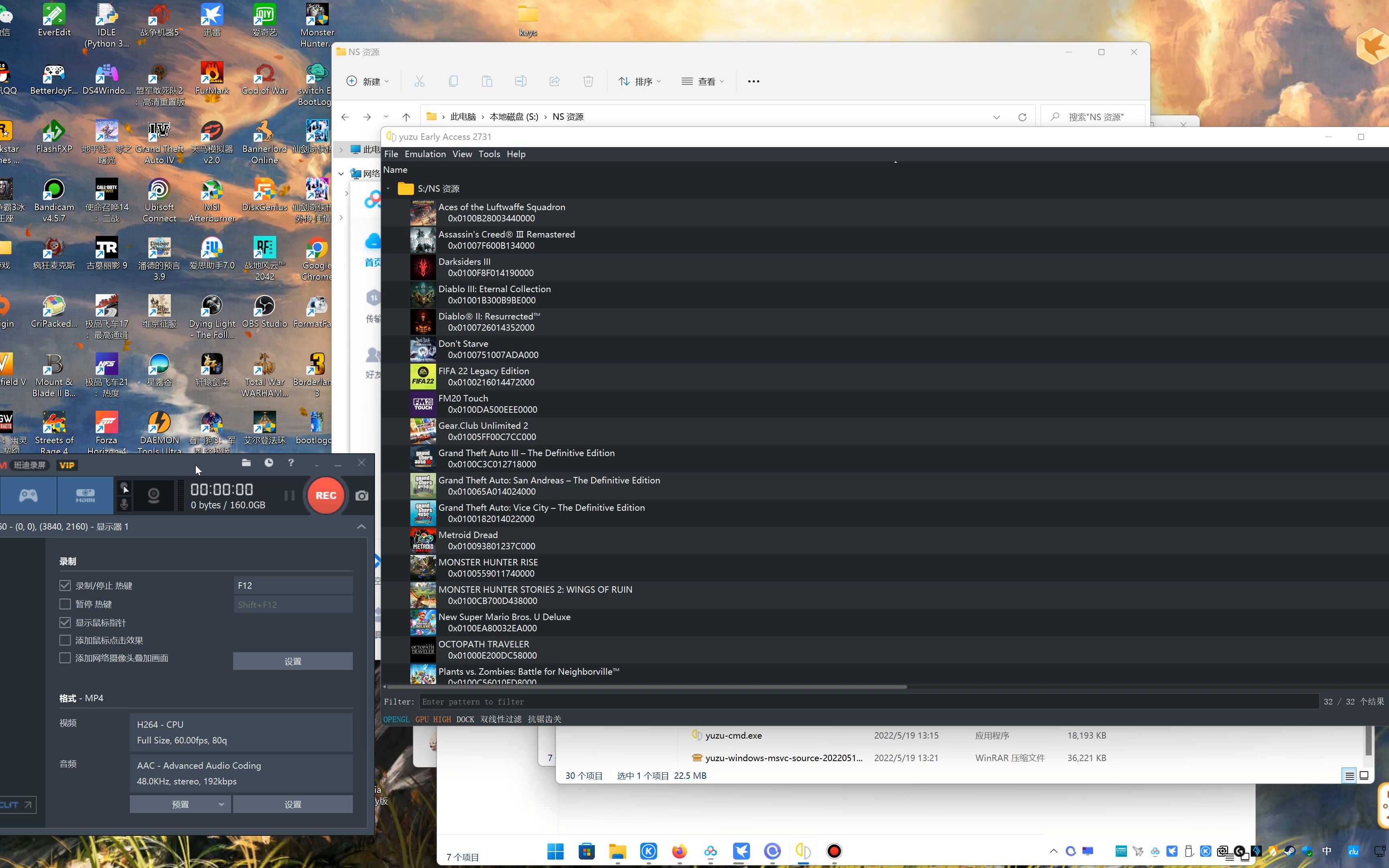Open the 排序 sort dropdown in Explorer
Screen dimensions: 1389x868
pyautogui.click(x=639, y=82)
